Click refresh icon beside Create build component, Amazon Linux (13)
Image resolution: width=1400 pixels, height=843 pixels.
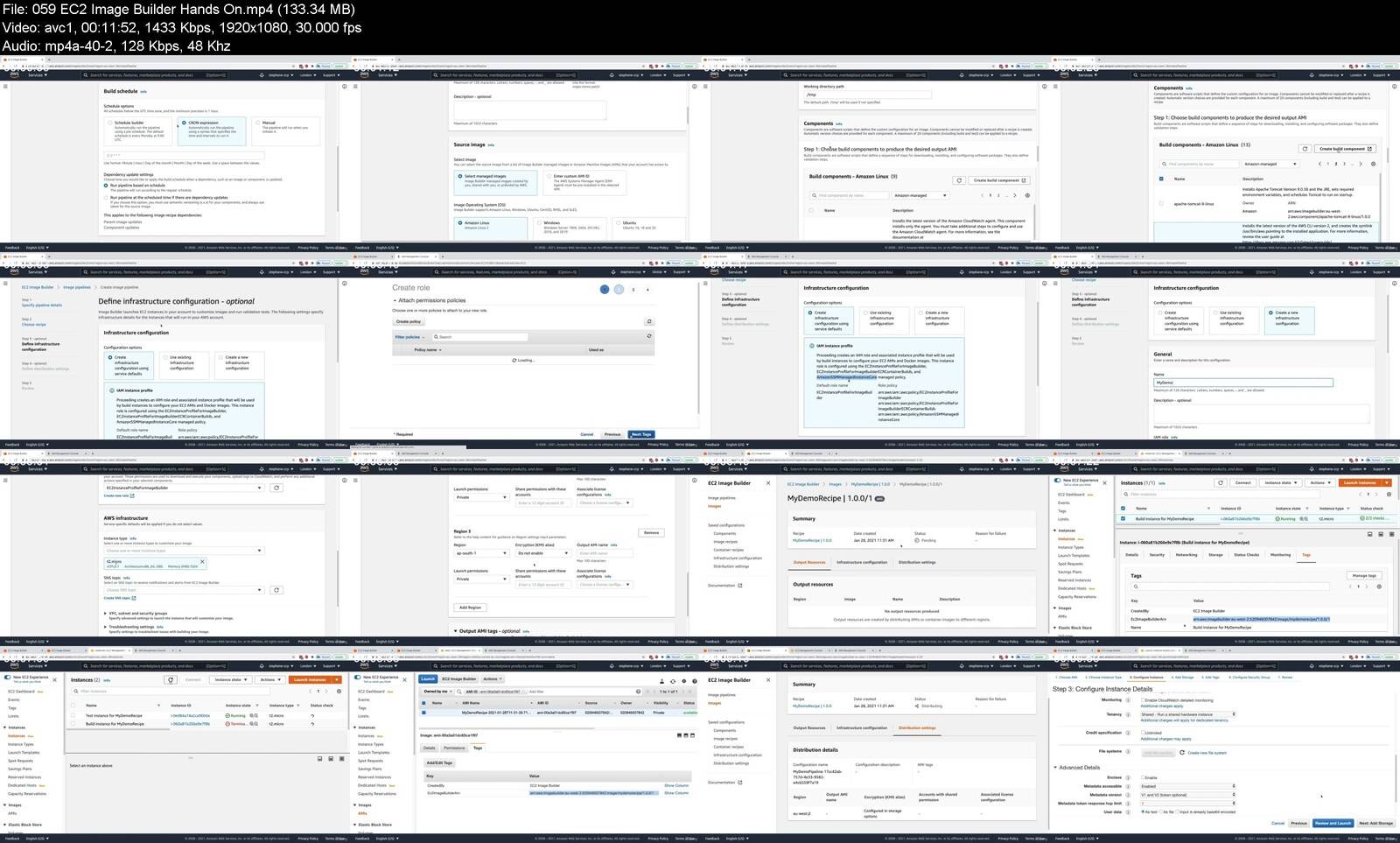click(x=1305, y=149)
